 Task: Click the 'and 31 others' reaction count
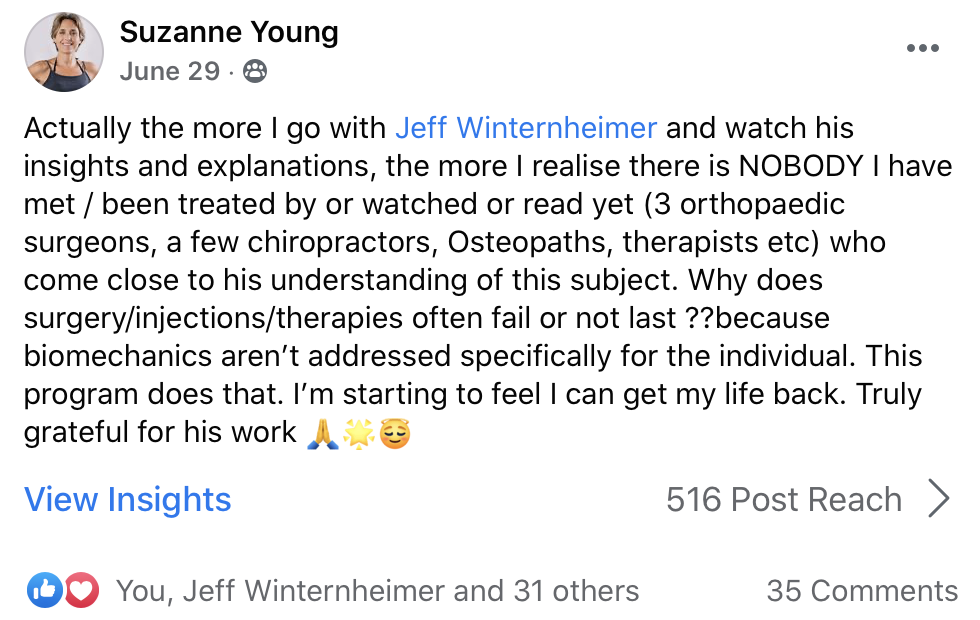[x=546, y=591]
